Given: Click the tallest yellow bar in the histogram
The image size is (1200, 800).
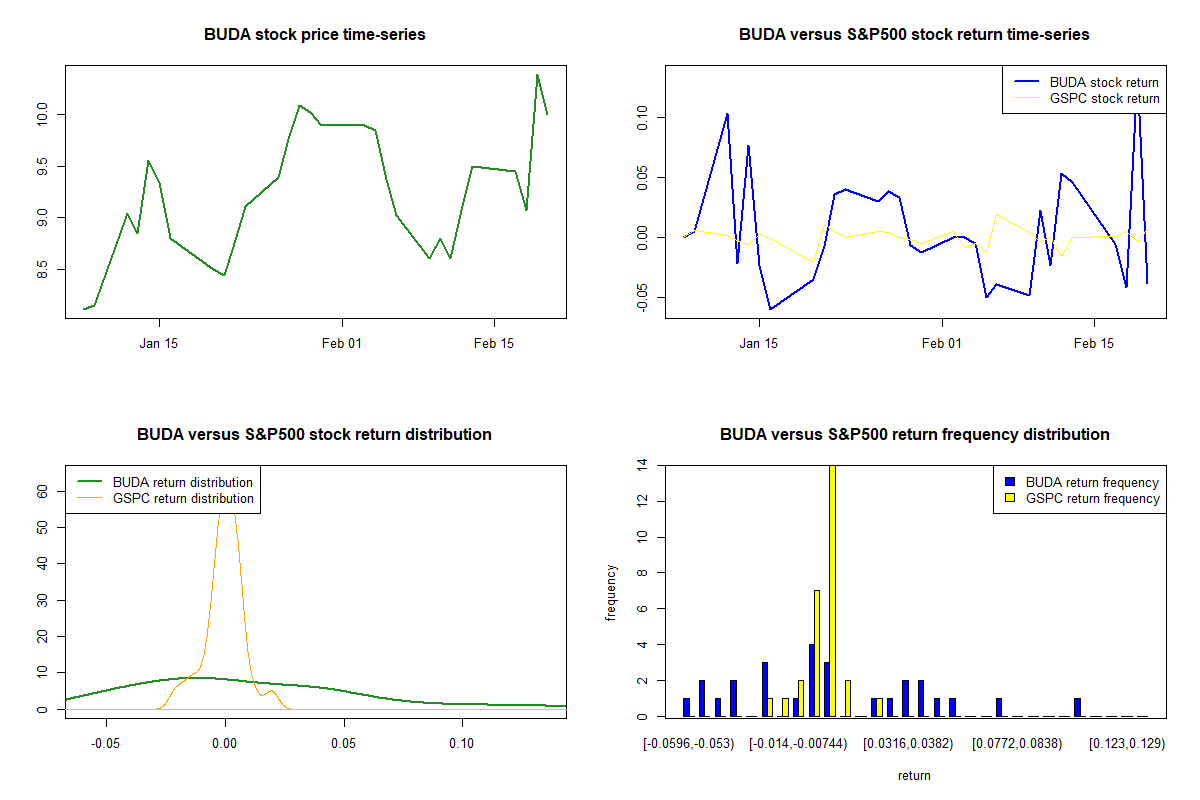Looking at the screenshot, I should [833, 590].
